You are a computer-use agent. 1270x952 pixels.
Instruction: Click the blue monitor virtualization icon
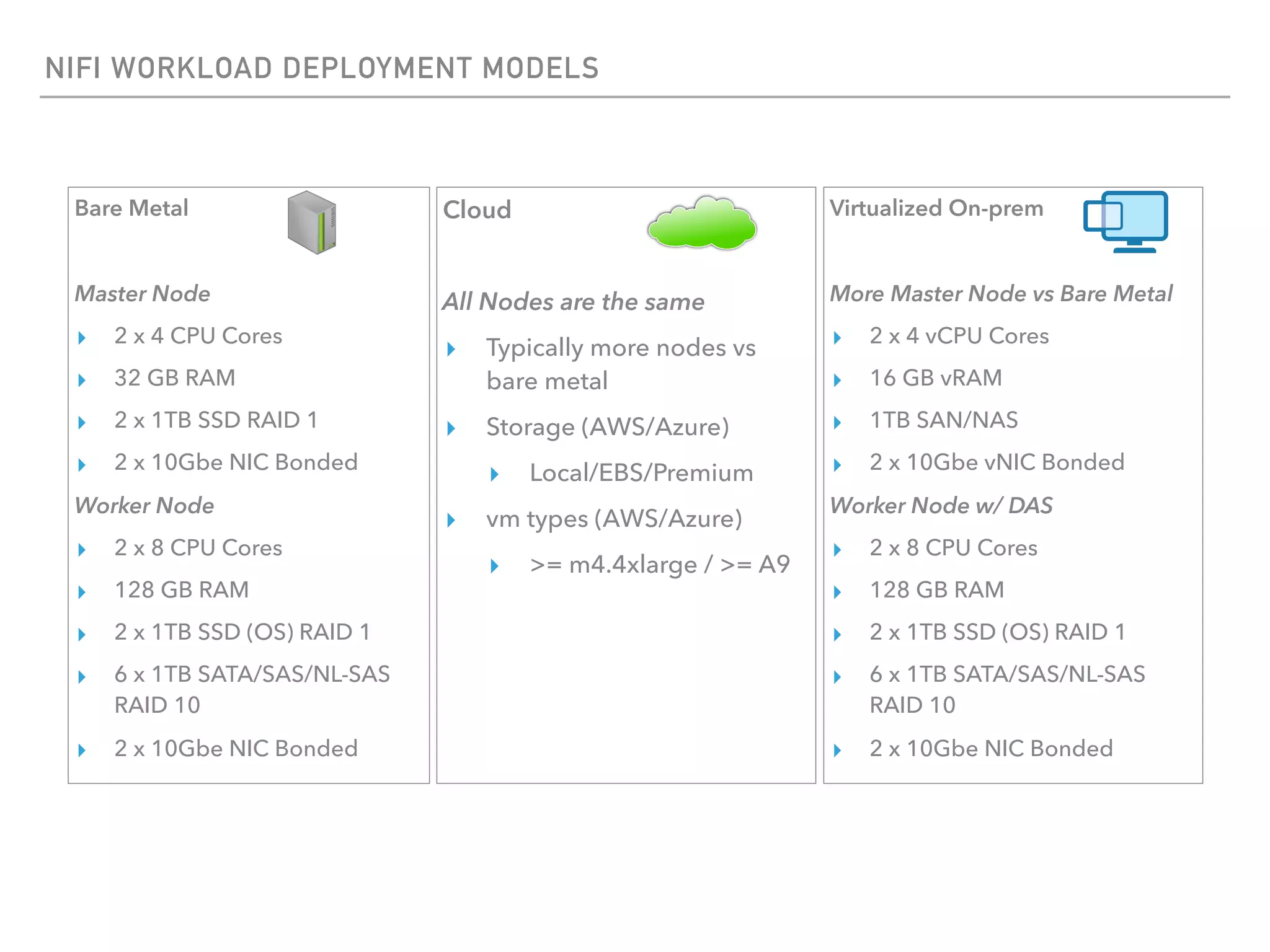(1126, 221)
